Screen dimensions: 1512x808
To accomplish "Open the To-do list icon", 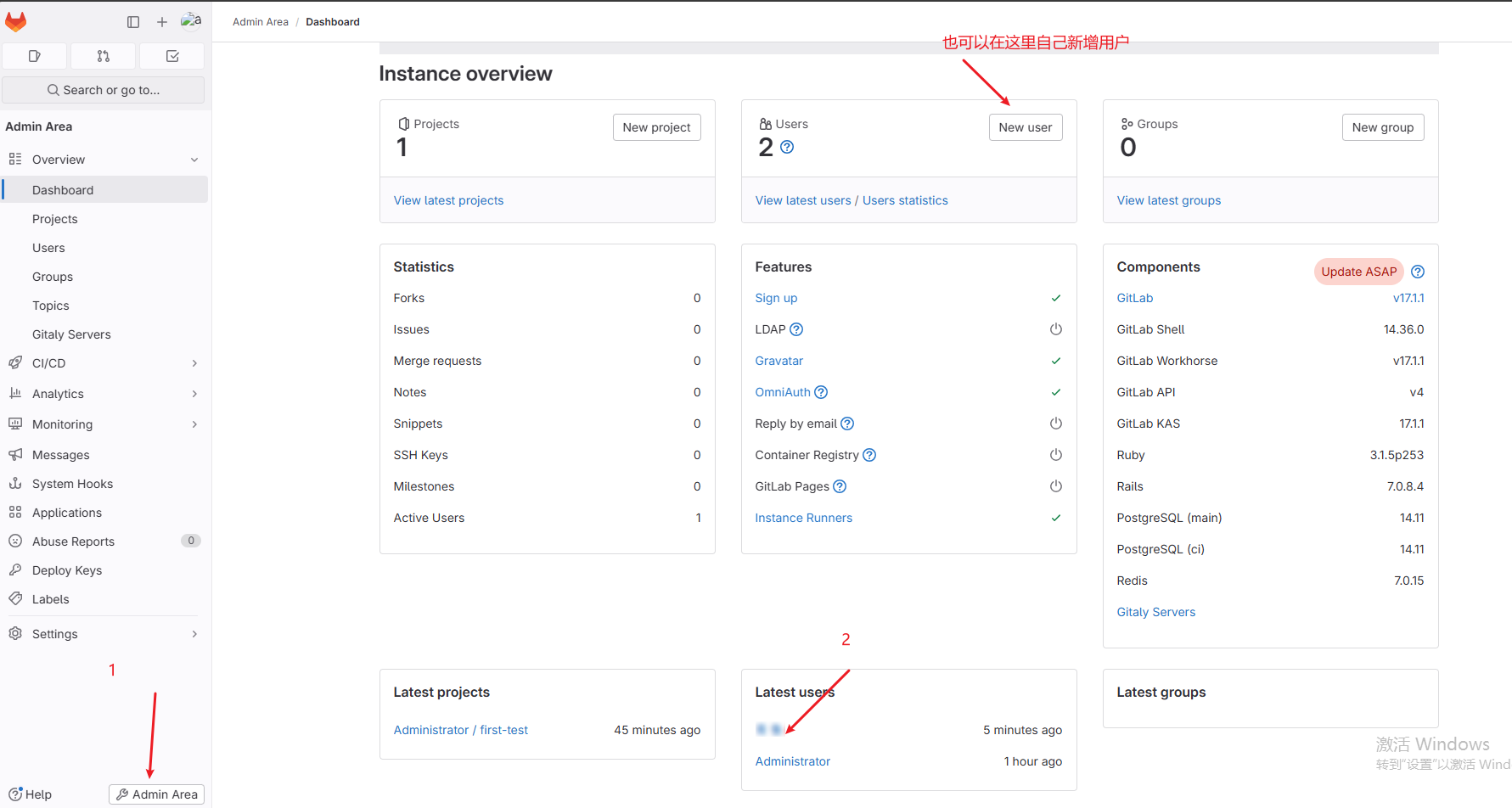I will 171,56.
